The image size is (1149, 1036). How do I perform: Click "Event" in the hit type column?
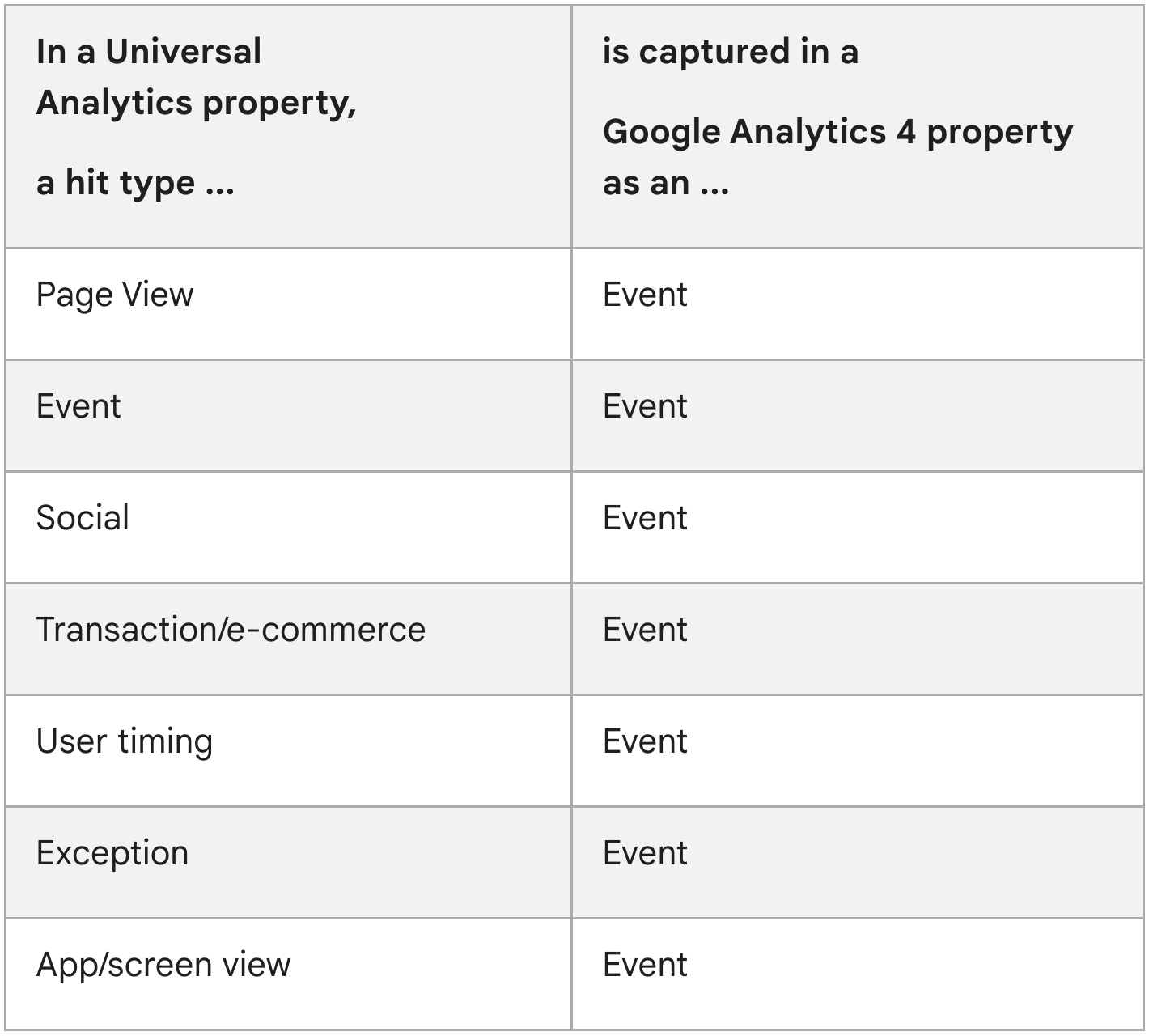tap(78, 406)
